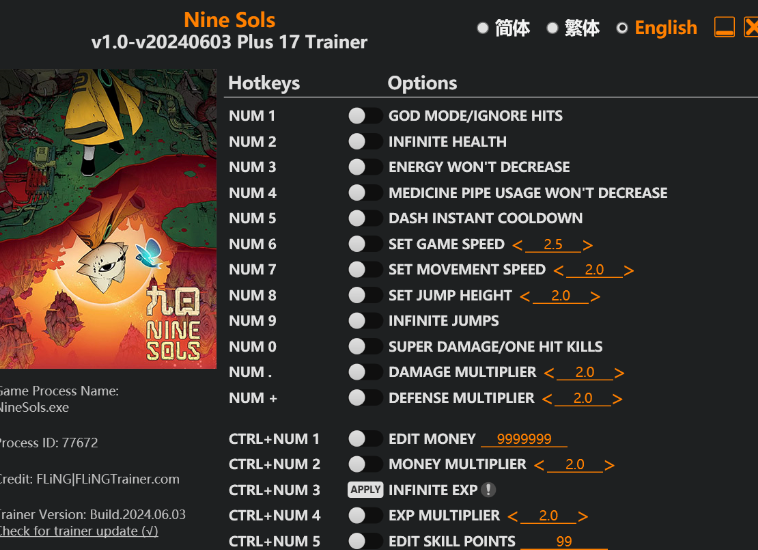Click the defense multiplier value field

(583, 398)
